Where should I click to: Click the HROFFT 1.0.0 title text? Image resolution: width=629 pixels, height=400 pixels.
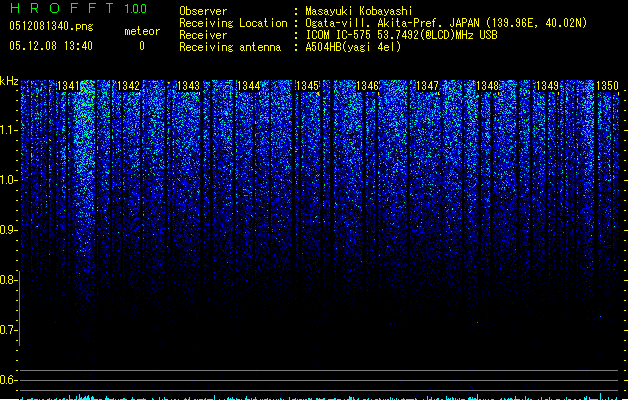coord(78,8)
